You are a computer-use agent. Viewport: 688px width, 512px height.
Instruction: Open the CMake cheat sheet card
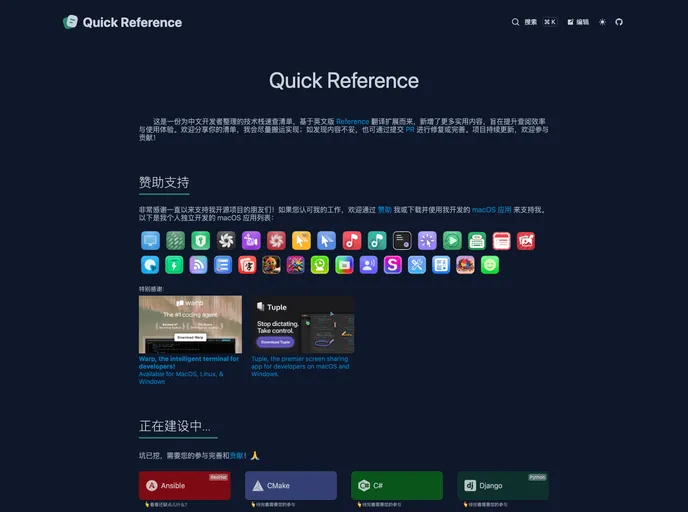[291, 486]
